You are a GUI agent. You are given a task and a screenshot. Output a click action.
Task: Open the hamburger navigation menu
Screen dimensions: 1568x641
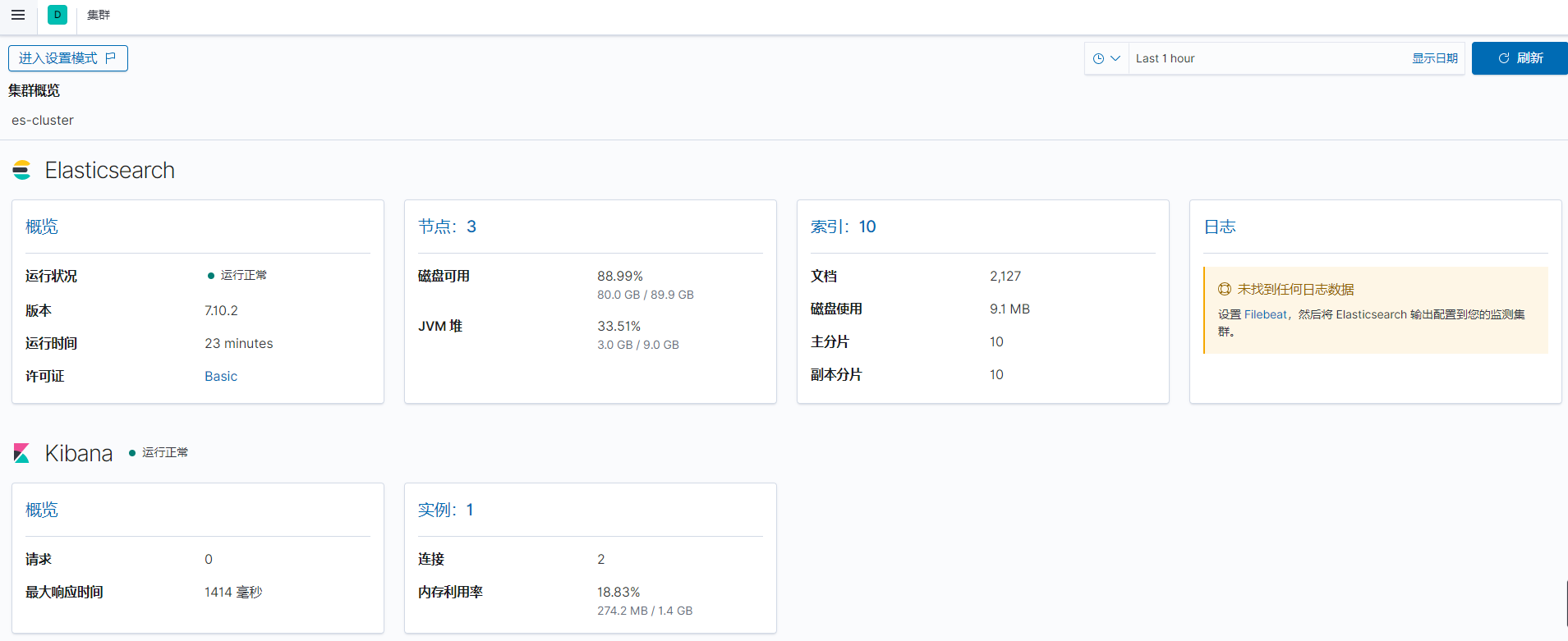tap(18, 15)
